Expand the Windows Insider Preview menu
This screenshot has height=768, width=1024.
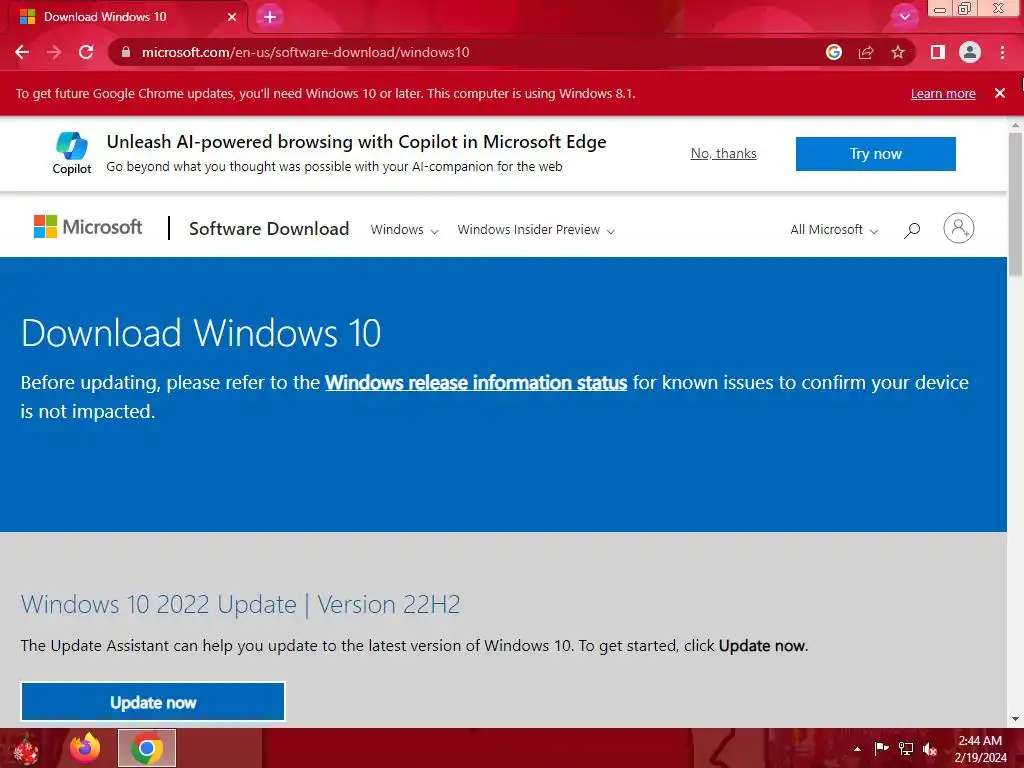click(536, 230)
